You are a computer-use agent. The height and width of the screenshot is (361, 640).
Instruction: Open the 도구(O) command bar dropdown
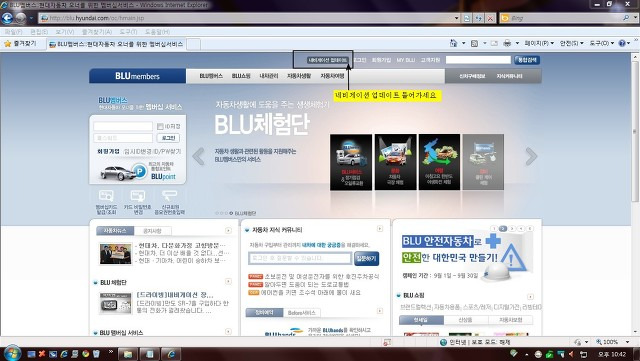pos(601,43)
